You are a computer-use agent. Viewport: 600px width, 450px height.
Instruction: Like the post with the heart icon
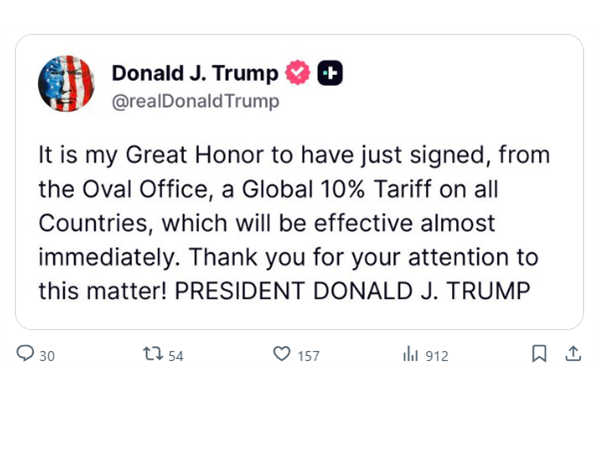pyautogui.click(x=282, y=354)
